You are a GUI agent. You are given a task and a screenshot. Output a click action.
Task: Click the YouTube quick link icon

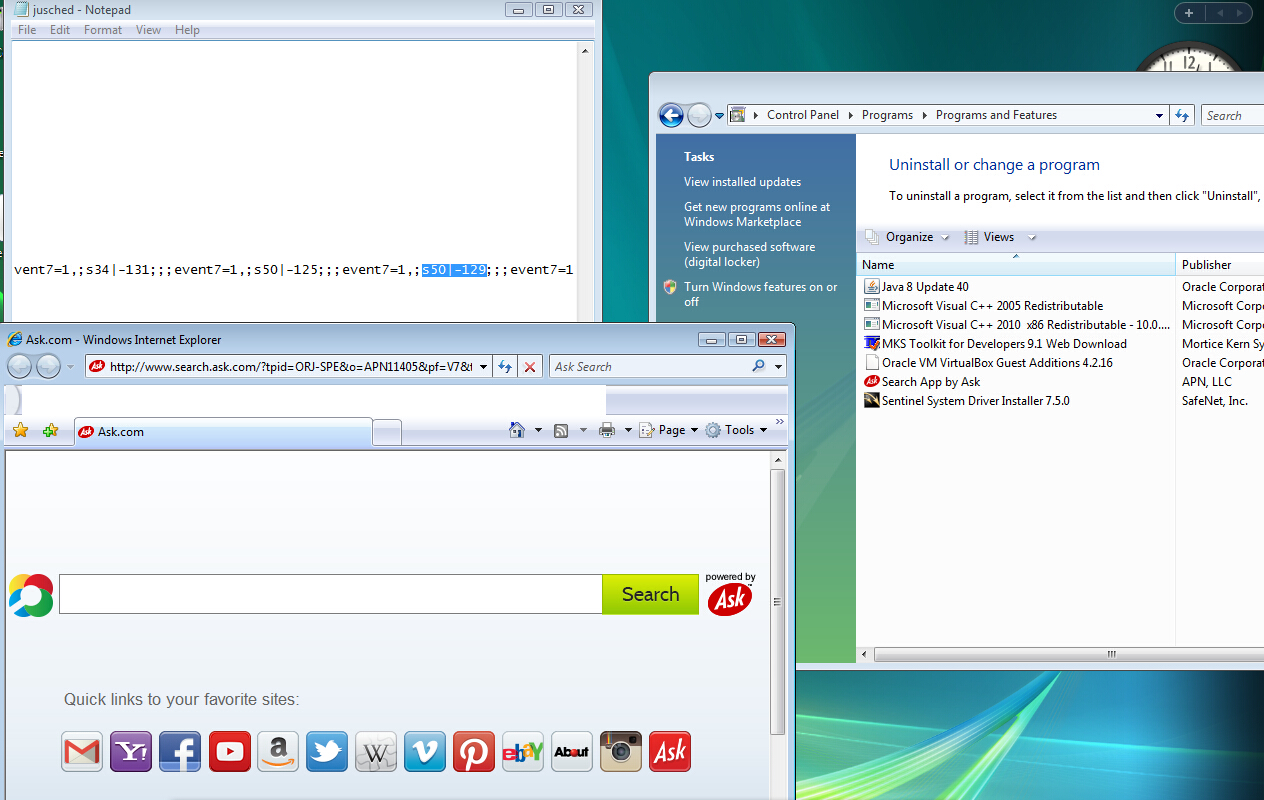[x=229, y=752]
